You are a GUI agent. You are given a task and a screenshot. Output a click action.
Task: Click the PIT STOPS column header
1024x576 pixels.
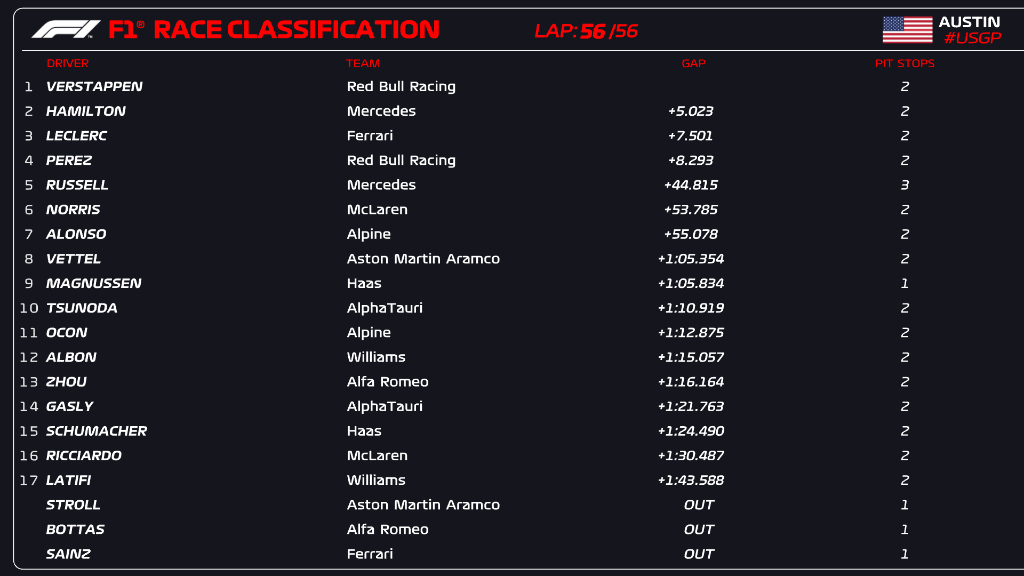click(903, 62)
